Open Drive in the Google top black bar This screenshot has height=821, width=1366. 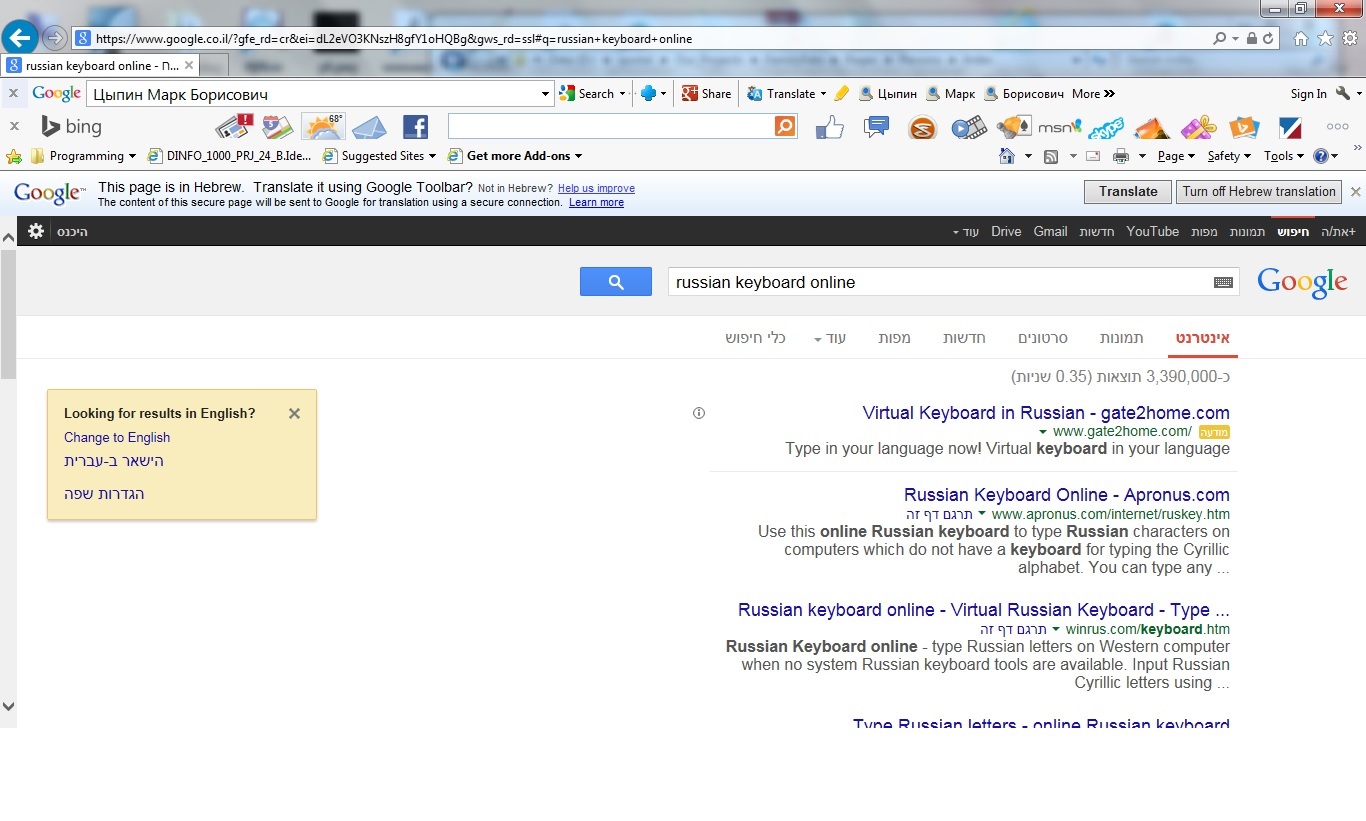pyautogui.click(x=1006, y=231)
